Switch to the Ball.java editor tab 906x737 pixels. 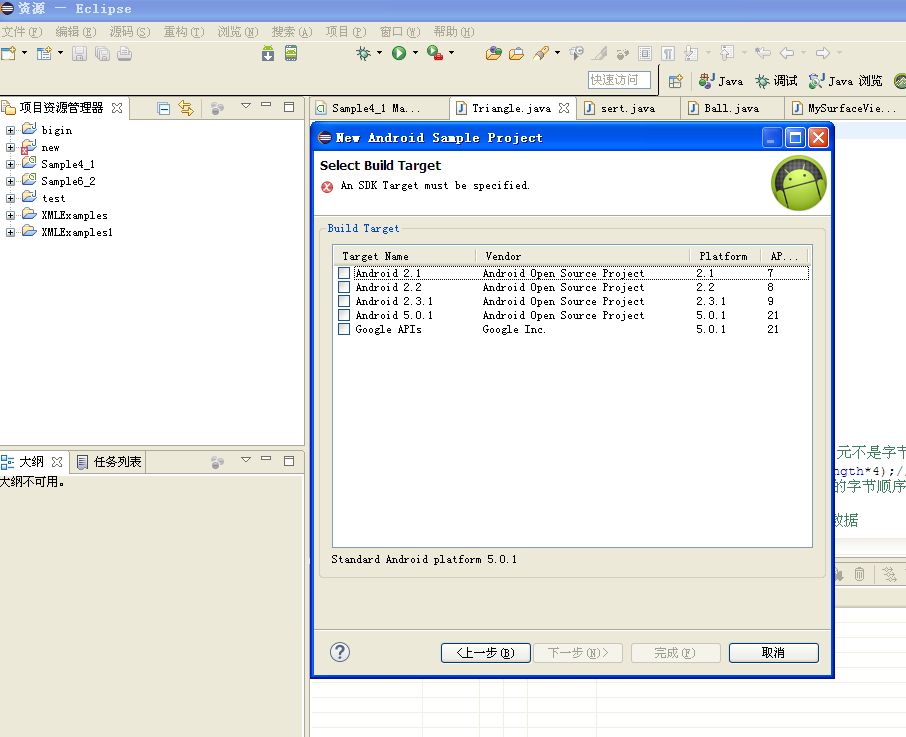(x=731, y=109)
